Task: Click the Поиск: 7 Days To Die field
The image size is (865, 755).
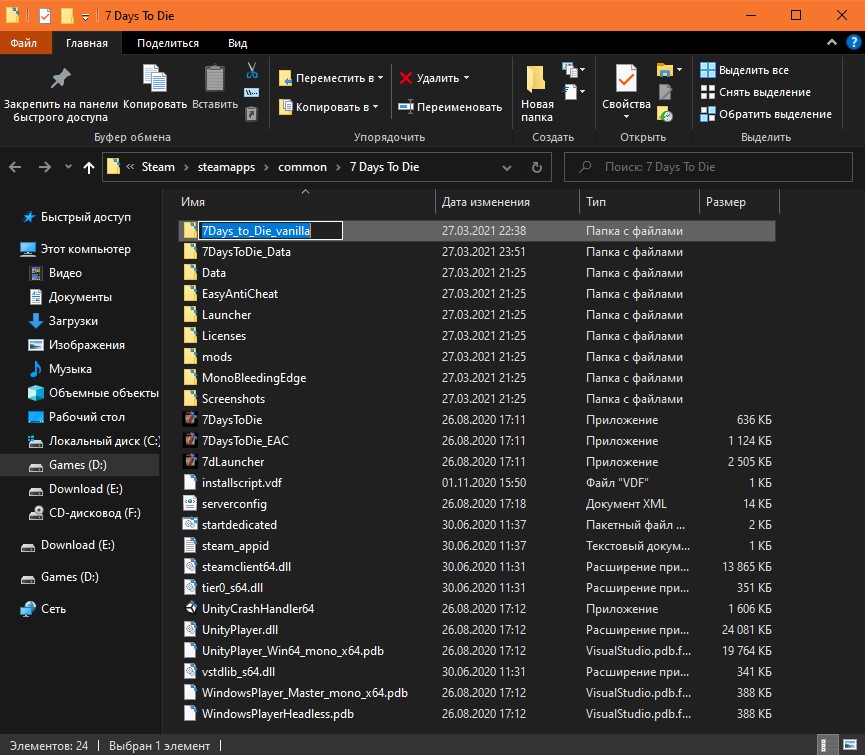Action: (x=708, y=167)
